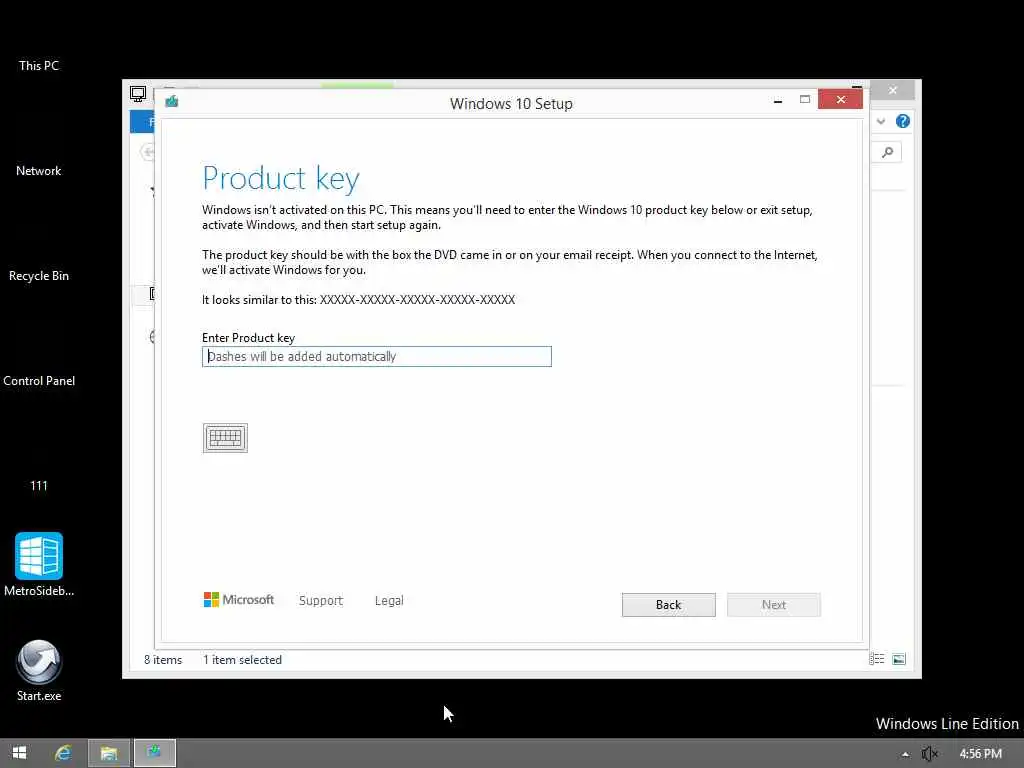Maximize the Windows 10 Setup window
This screenshot has height=768, width=1024.
tap(805, 99)
